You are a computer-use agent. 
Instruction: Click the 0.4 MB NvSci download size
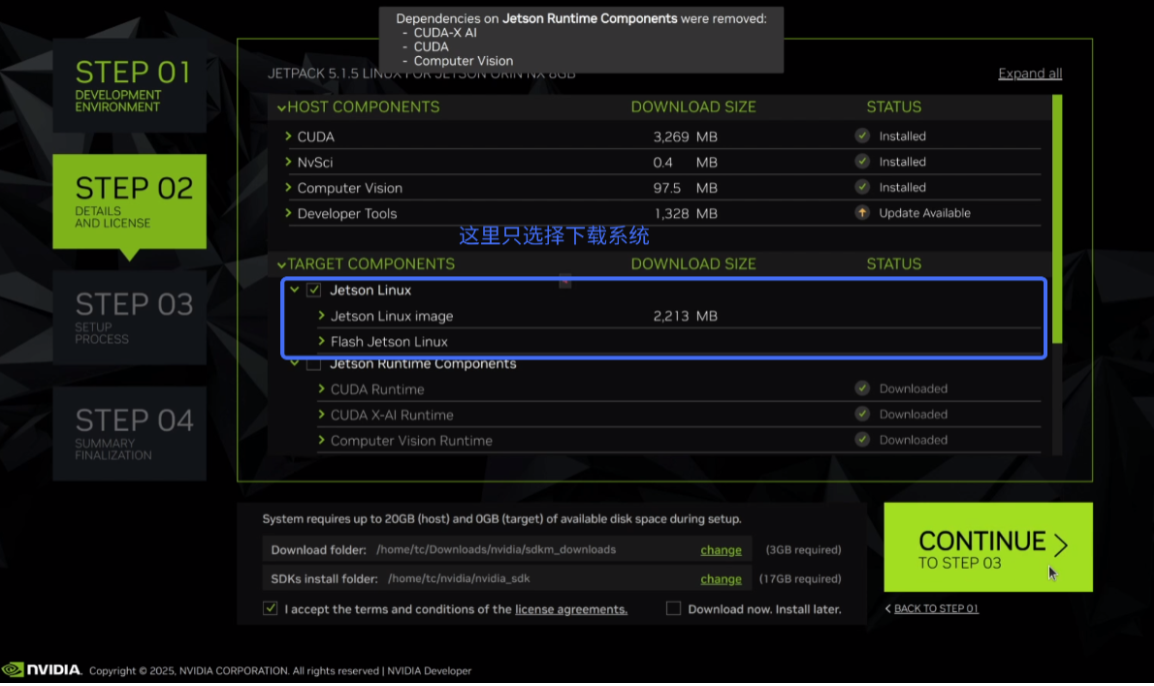684,162
